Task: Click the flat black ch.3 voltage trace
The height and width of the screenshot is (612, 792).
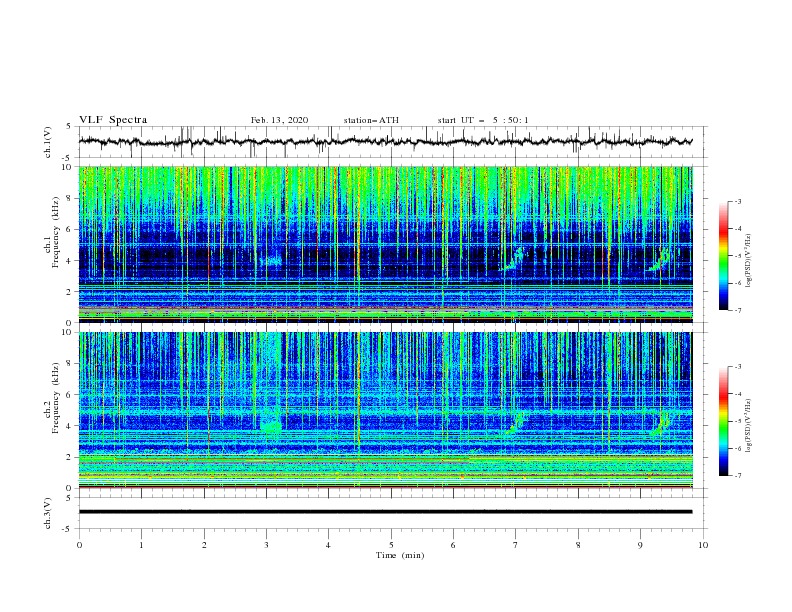Action: pyautogui.click(x=385, y=512)
